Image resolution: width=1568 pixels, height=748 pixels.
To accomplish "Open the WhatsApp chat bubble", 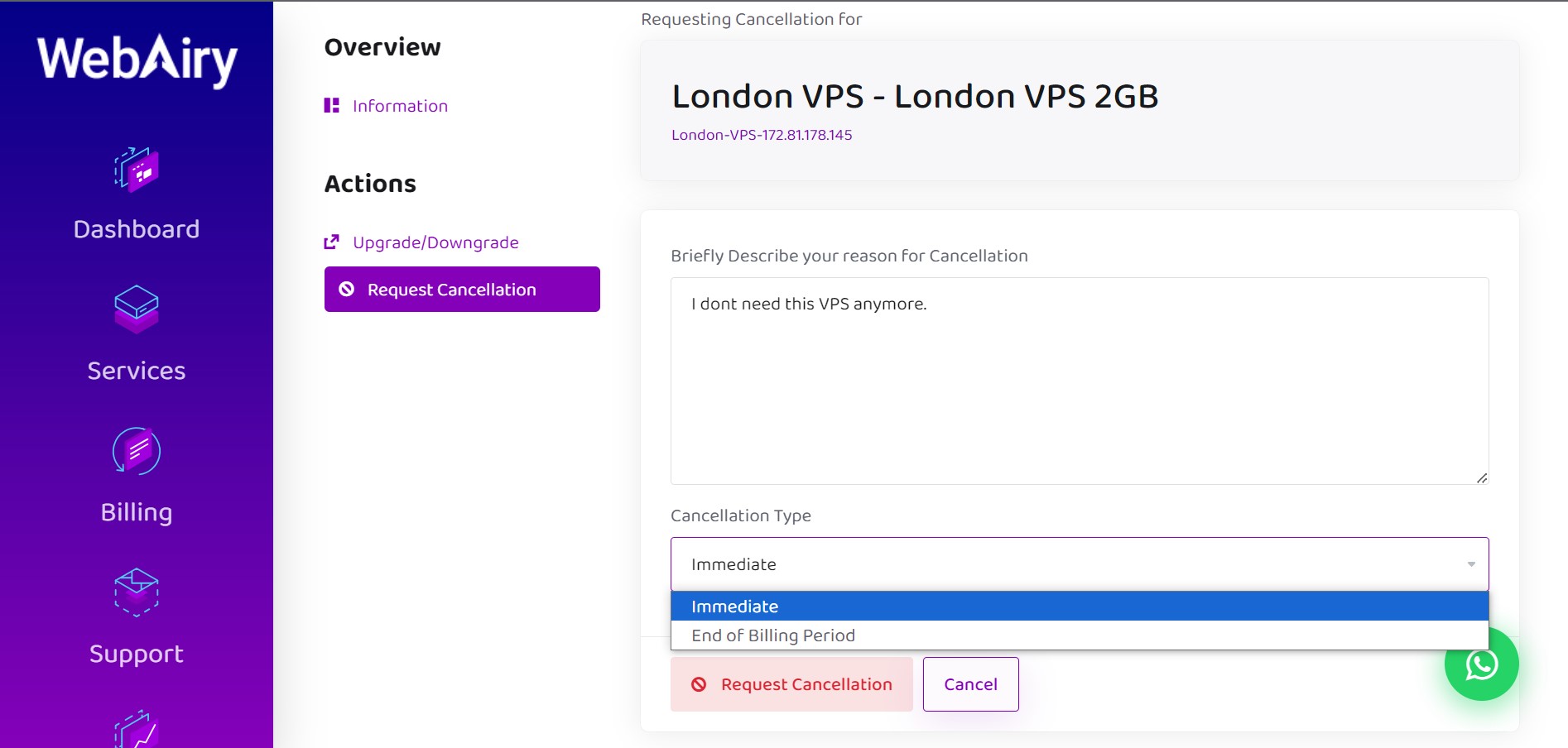I will pos(1481,664).
